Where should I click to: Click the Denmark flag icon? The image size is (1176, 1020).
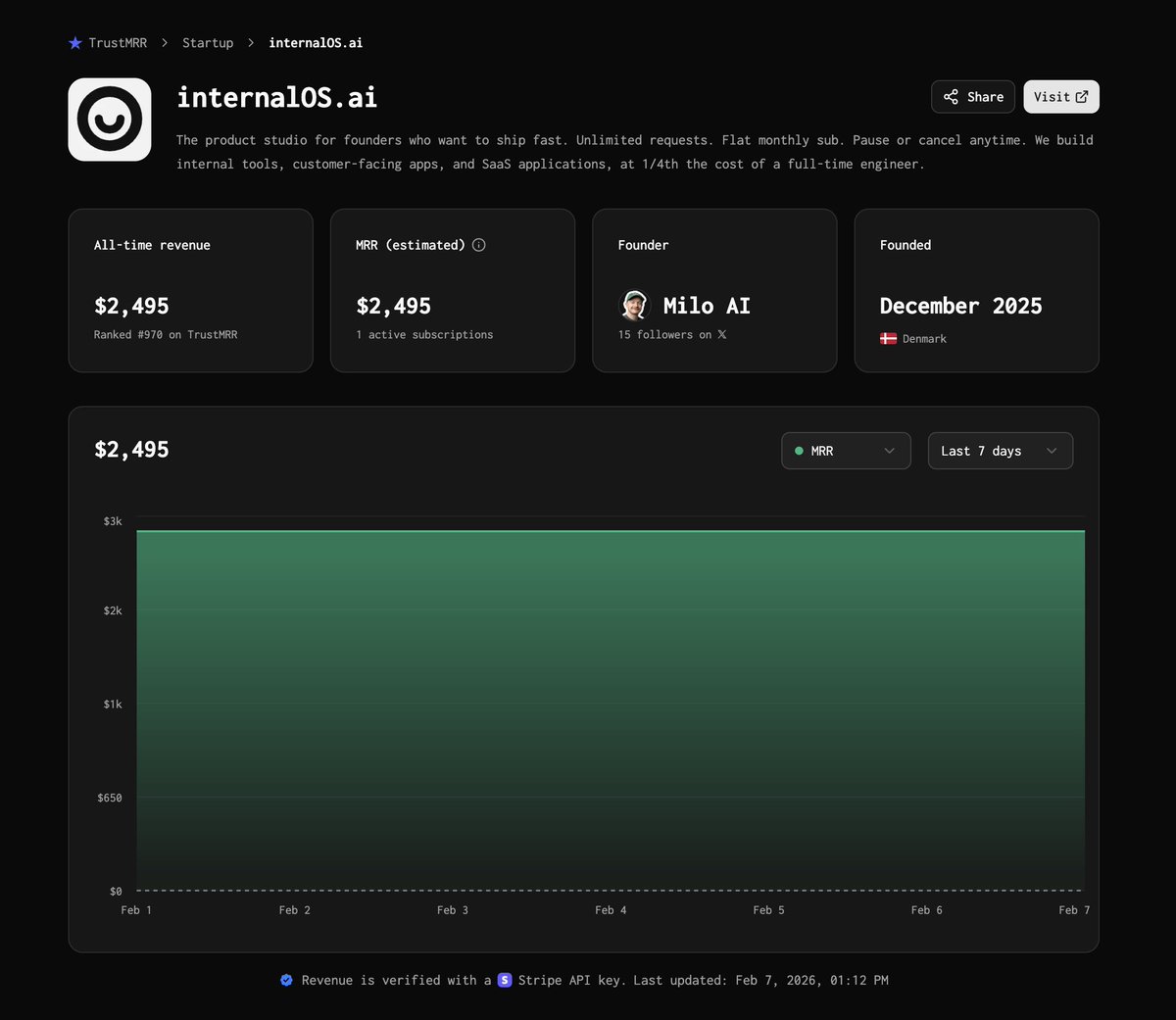(888, 338)
